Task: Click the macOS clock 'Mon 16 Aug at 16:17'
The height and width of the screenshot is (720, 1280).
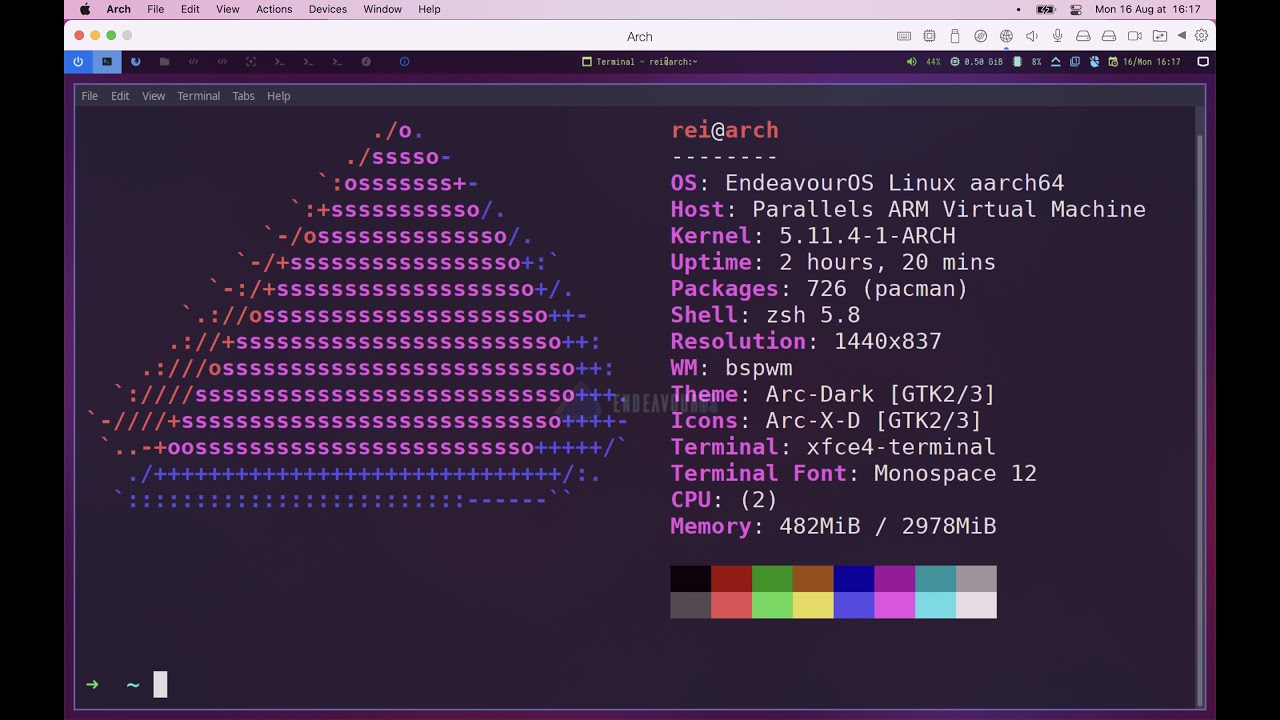Action: (1147, 9)
